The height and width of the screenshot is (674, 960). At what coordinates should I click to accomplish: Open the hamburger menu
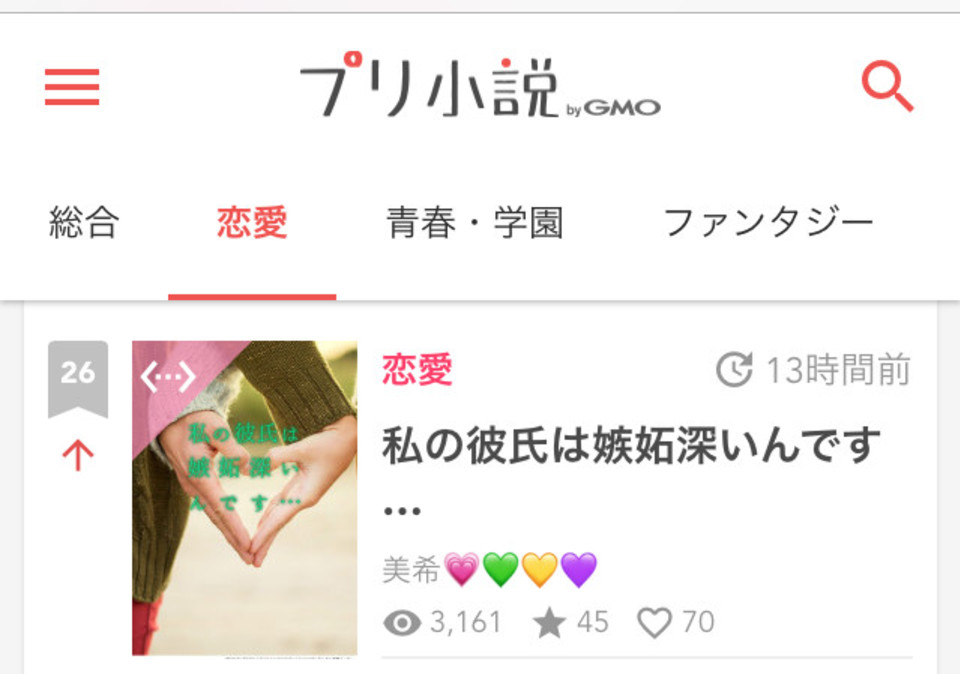(x=72, y=87)
